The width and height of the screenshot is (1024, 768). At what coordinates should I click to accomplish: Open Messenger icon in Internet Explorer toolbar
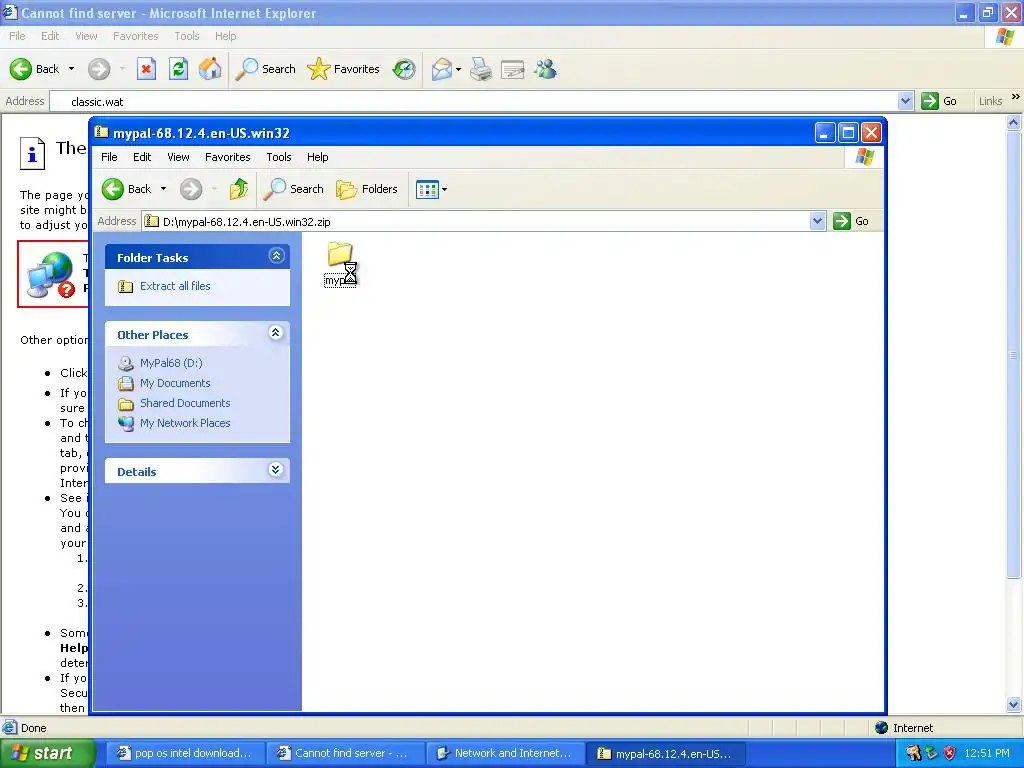pyautogui.click(x=545, y=69)
